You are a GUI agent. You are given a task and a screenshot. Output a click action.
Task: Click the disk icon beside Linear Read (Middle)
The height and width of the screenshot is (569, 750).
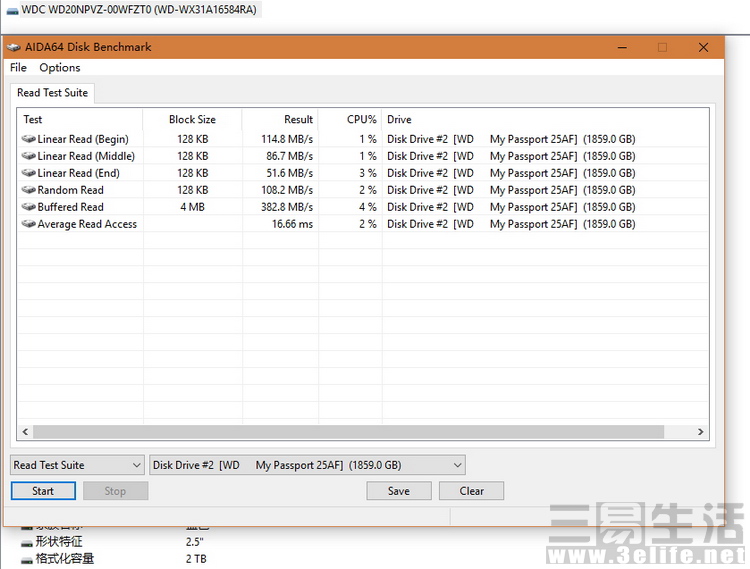(28, 156)
